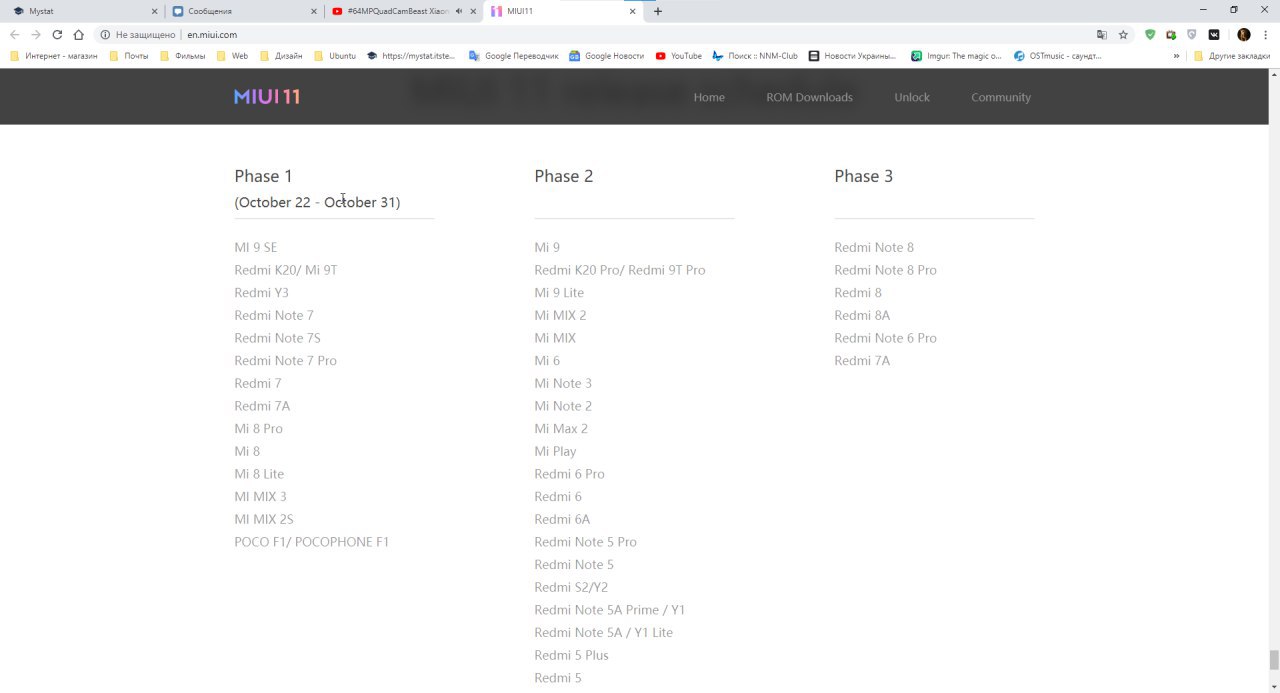Click the address bar en.miui.com
Screen dimensions: 1280x693
600,34
